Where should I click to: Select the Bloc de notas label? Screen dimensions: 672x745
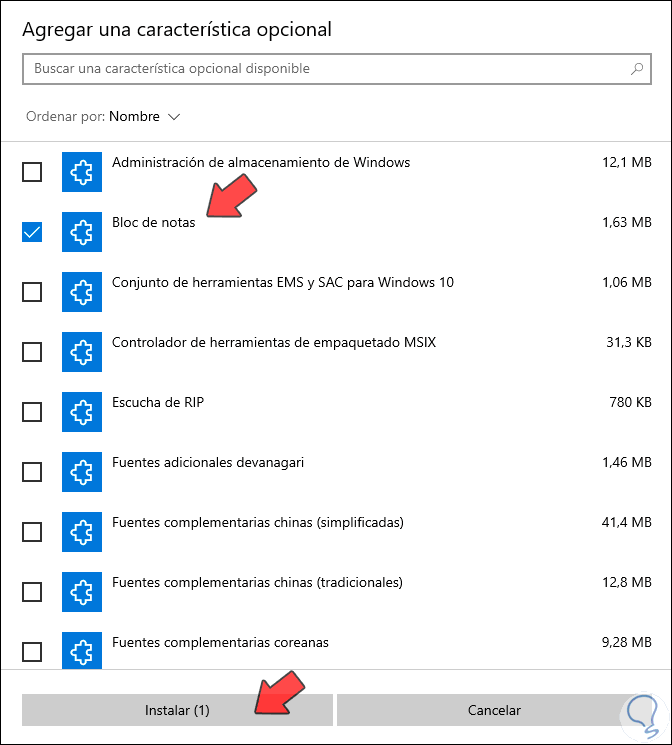tap(154, 222)
